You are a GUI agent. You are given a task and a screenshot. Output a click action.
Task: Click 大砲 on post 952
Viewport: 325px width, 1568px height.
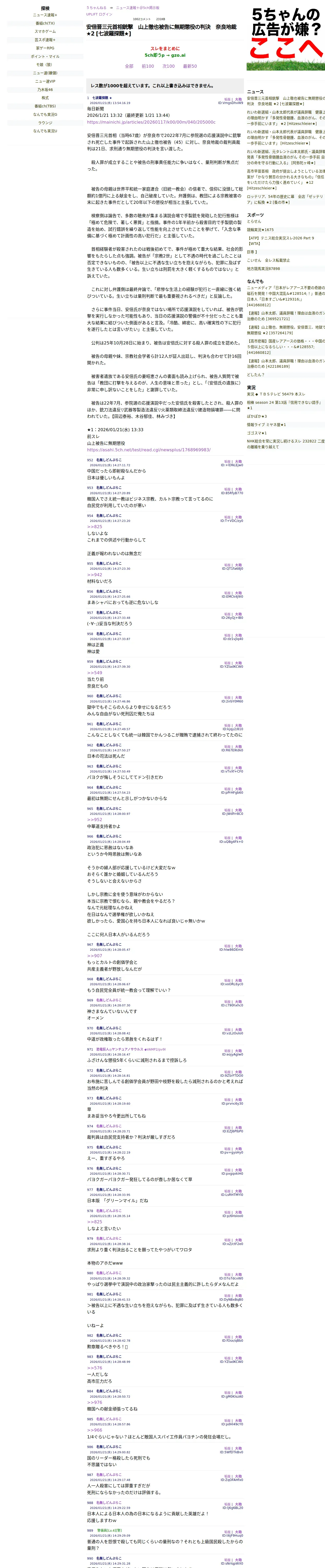pyautogui.click(x=239, y=462)
